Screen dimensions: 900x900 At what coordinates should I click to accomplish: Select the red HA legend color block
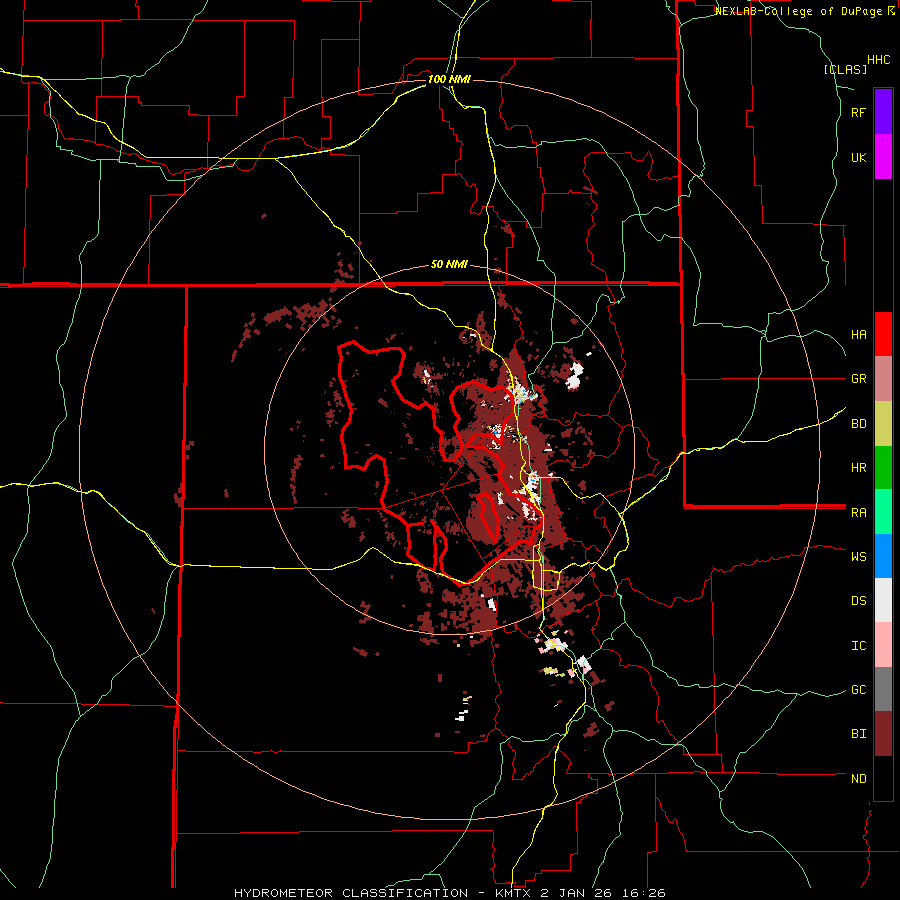[883, 334]
